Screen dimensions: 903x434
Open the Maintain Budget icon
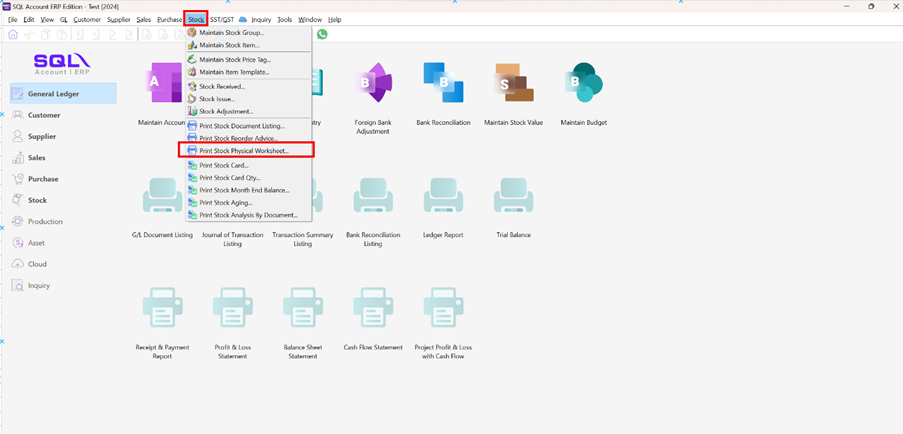tap(583, 86)
